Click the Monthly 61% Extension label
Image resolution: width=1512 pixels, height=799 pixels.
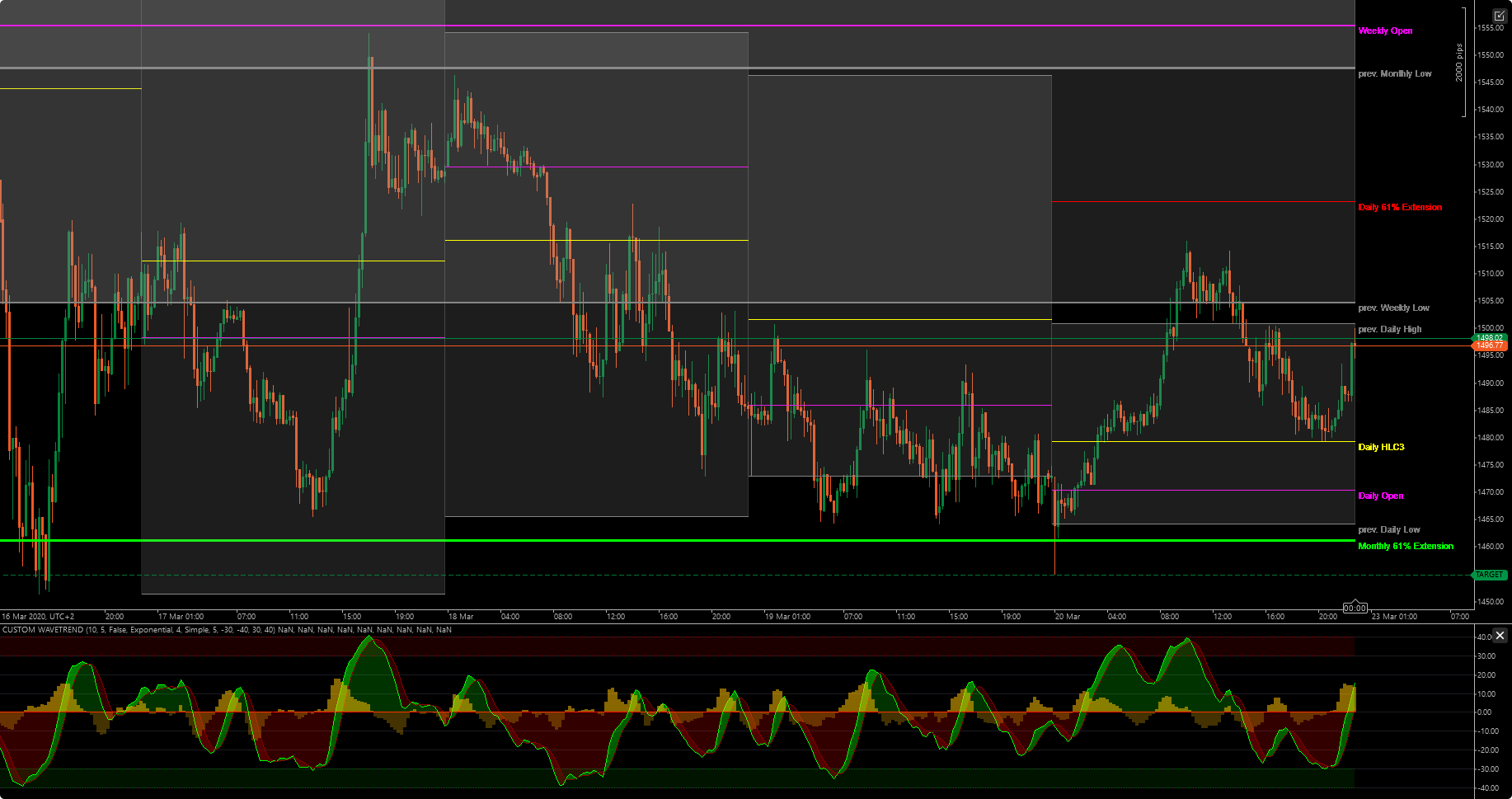coord(1406,547)
